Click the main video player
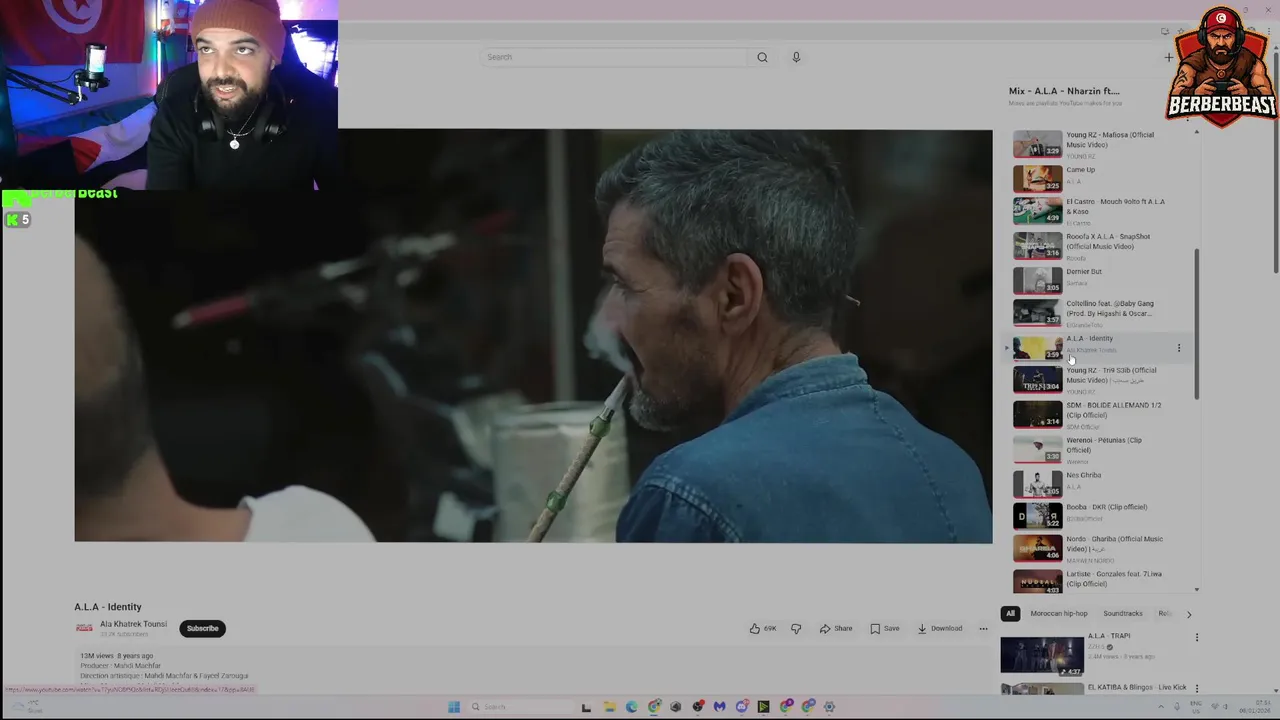 (x=533, y=336)
